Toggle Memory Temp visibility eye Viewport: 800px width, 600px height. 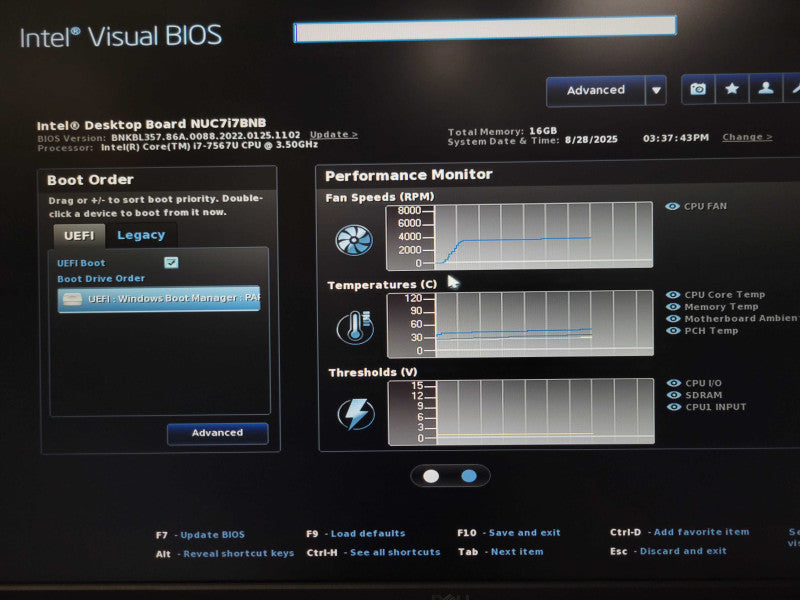(673, 307)
